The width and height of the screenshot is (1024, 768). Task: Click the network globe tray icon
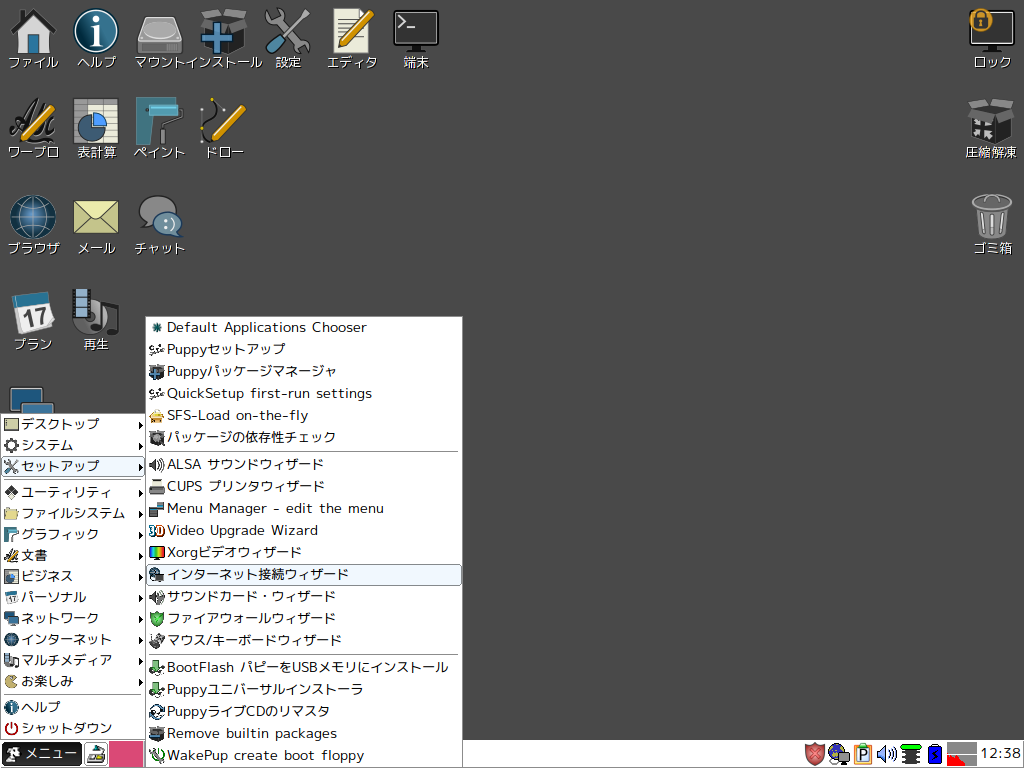(839, 754)
